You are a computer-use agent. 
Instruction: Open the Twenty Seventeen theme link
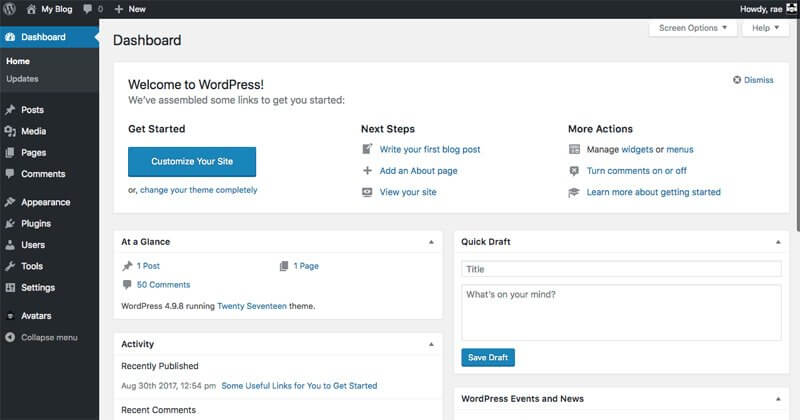252,306
